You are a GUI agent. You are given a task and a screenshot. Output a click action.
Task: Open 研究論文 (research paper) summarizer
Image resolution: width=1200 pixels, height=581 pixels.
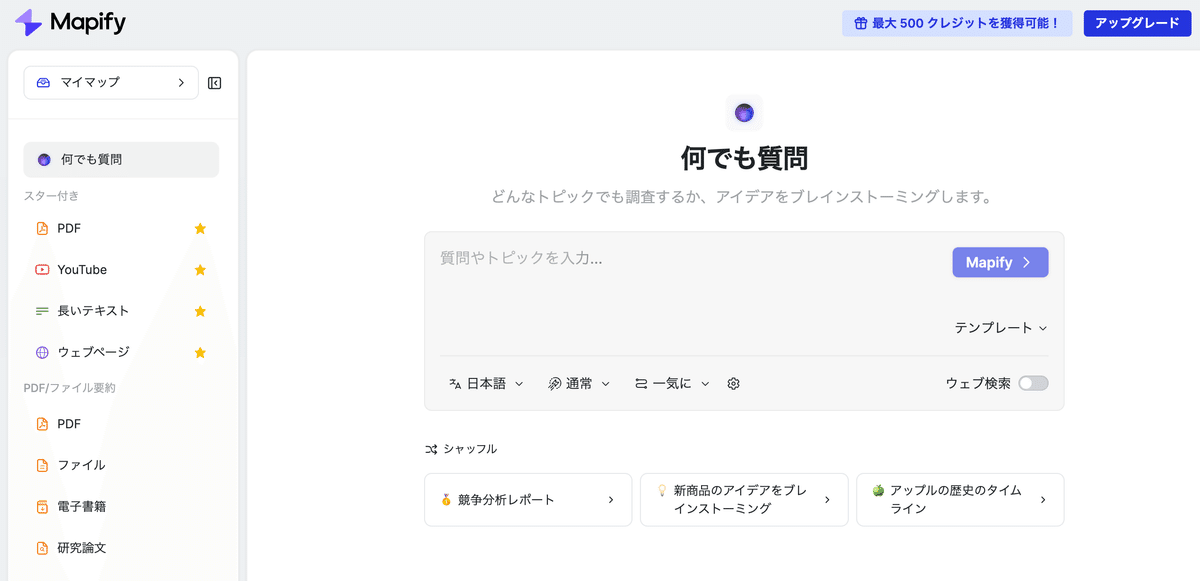(x=80, y=547)
